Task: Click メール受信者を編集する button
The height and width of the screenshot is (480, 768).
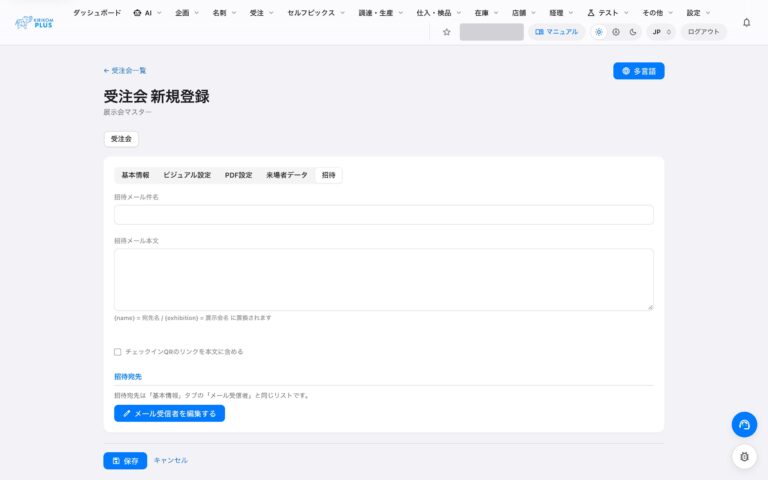Action: 169,413
